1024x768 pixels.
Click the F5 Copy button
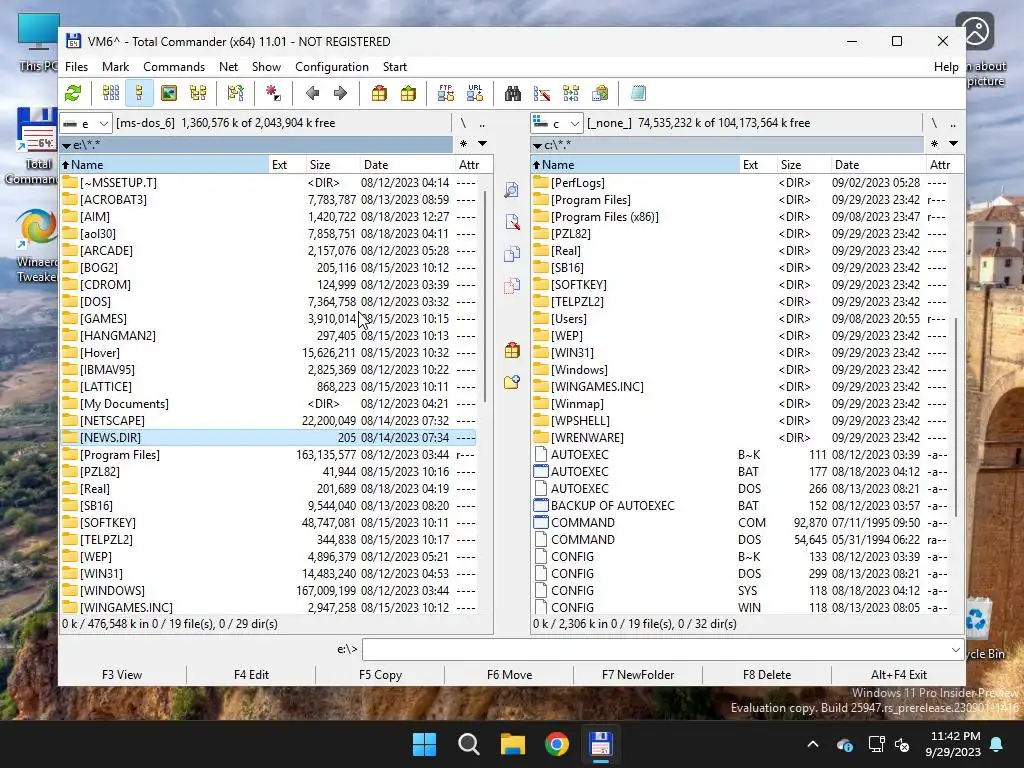pos(380,675)
